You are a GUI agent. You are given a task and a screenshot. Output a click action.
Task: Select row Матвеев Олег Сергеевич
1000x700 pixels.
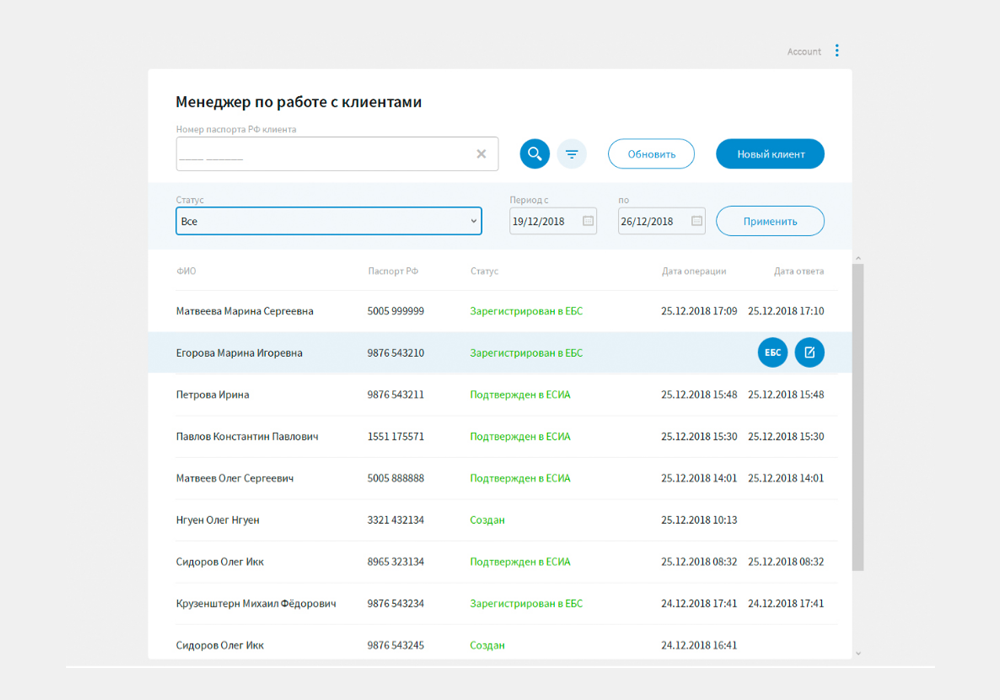pos(500,478)
